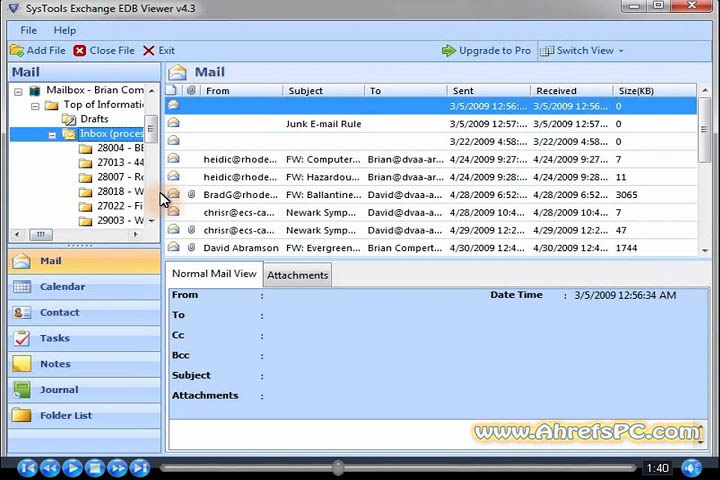This screenshot has width=720, height=480.
Task: Select the David Abramson FW: Evergreen message
Action: (x=431, y=248)
